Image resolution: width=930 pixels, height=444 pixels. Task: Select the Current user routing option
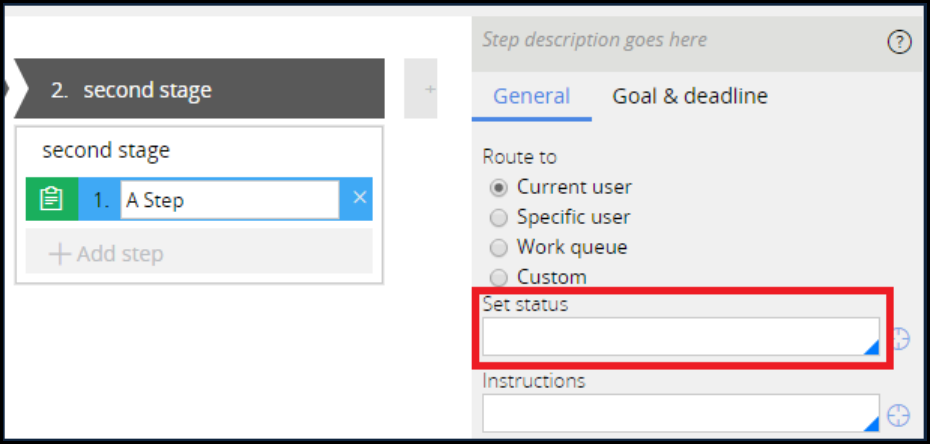(498, 187)
